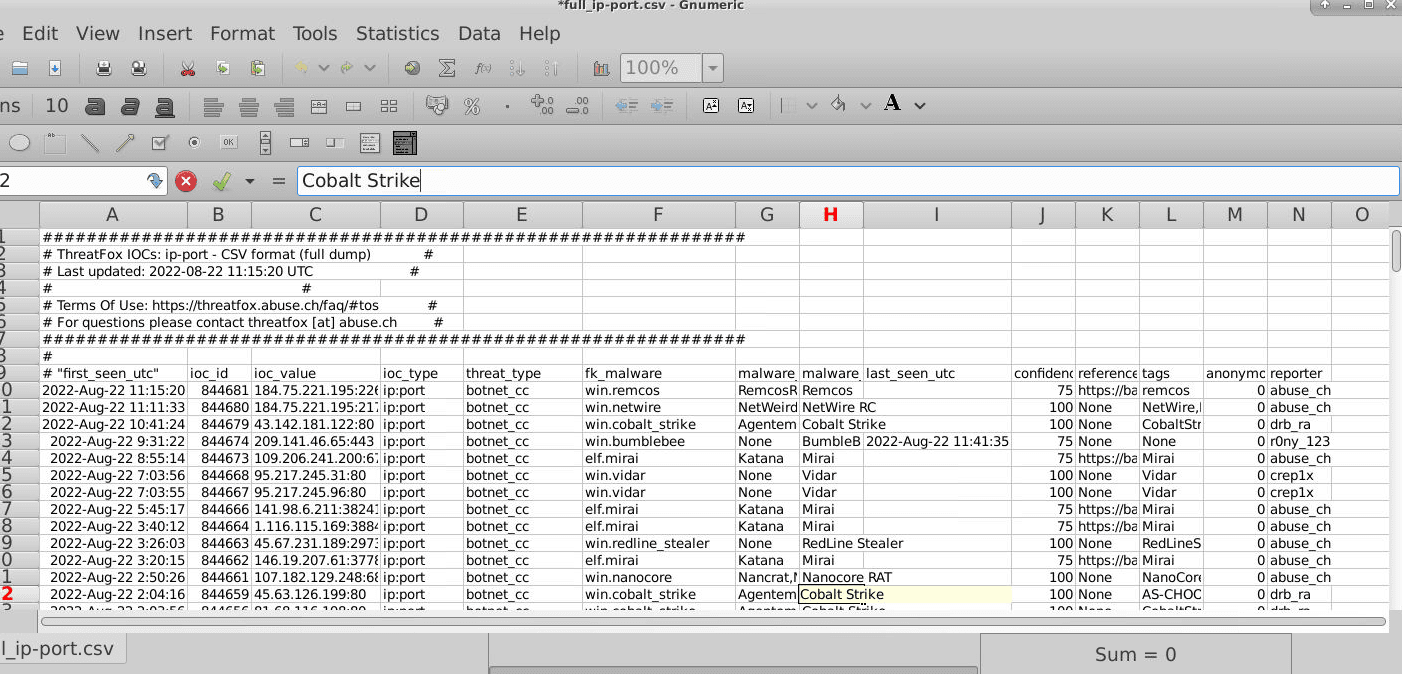Select the ellipse drawing tool
The width and height of the screenshot is (1402, 674).
[19, 143]
